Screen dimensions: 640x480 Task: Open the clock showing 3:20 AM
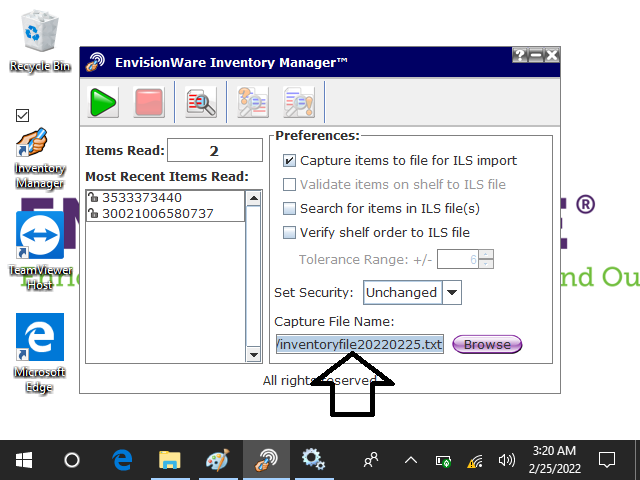pyautogui.click(x=554, y=460)
